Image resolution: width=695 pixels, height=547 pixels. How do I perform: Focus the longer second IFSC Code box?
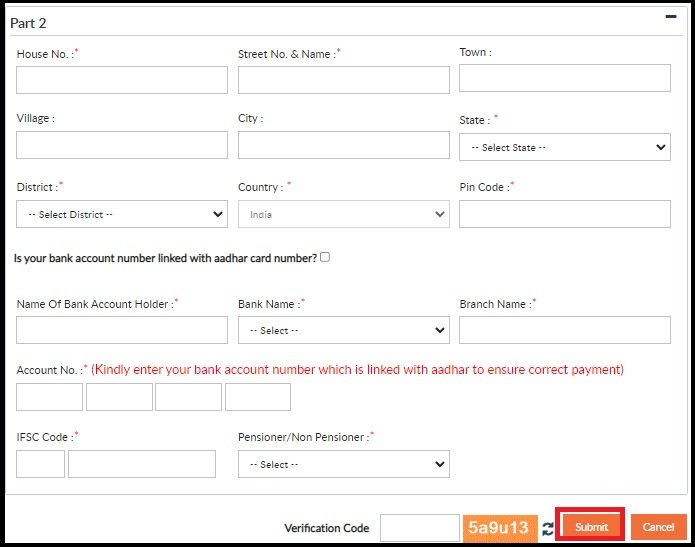[142, 464]
